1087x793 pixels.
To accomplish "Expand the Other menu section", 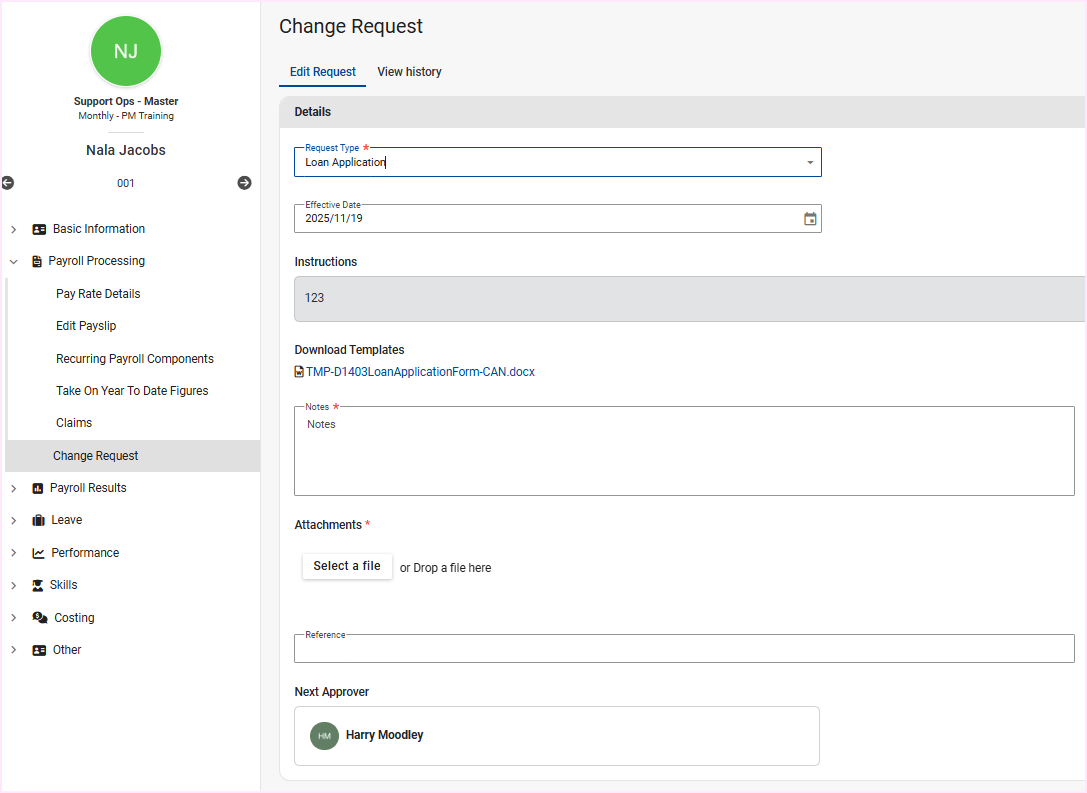I will 14,650.
